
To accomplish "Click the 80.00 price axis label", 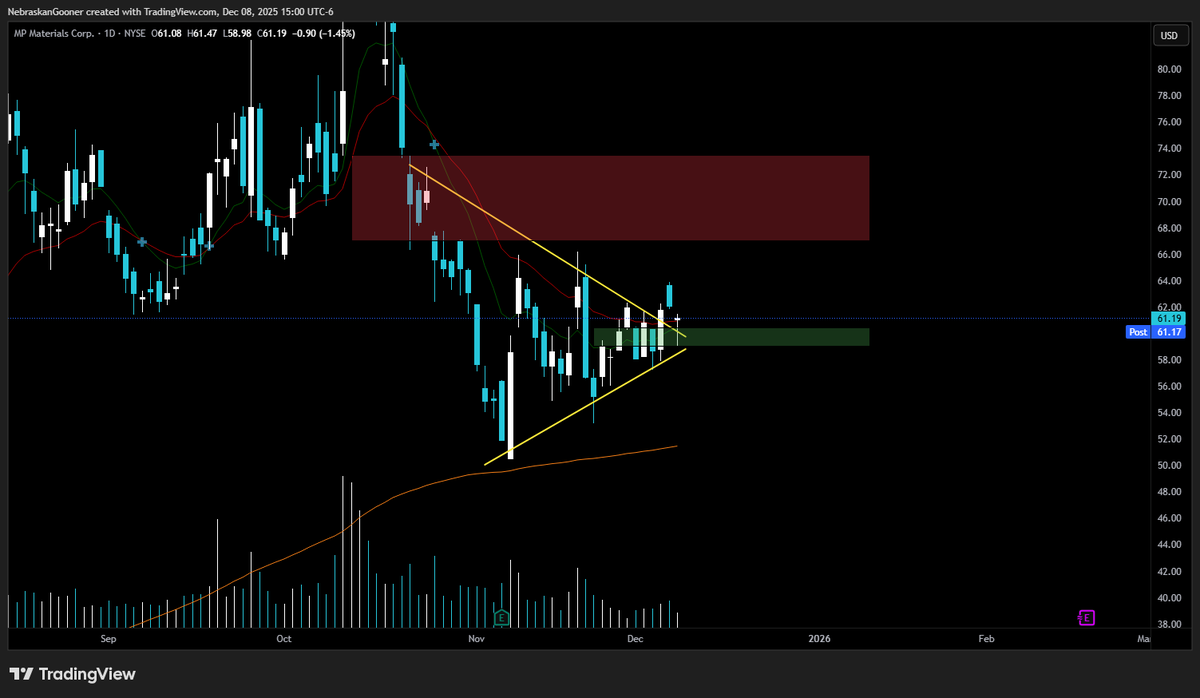I will 1168,69.
